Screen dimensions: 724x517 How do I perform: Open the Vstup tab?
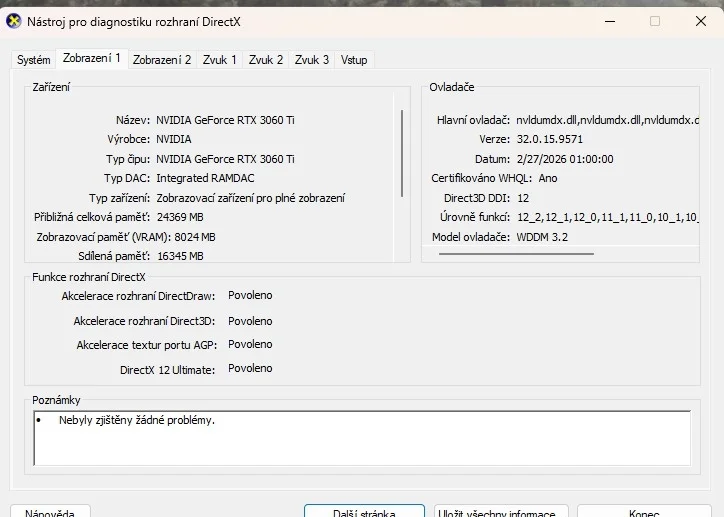tap(354, 60)
